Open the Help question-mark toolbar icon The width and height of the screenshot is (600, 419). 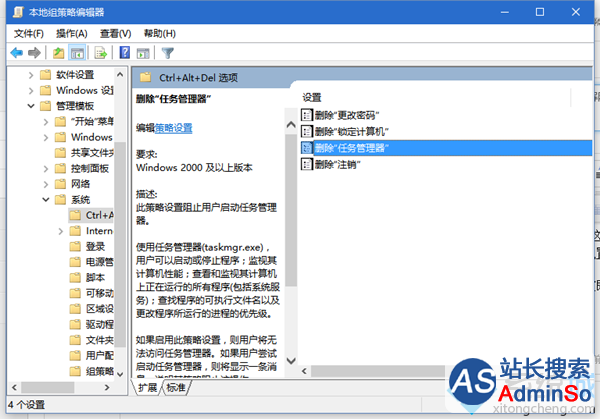click(125, 52)
